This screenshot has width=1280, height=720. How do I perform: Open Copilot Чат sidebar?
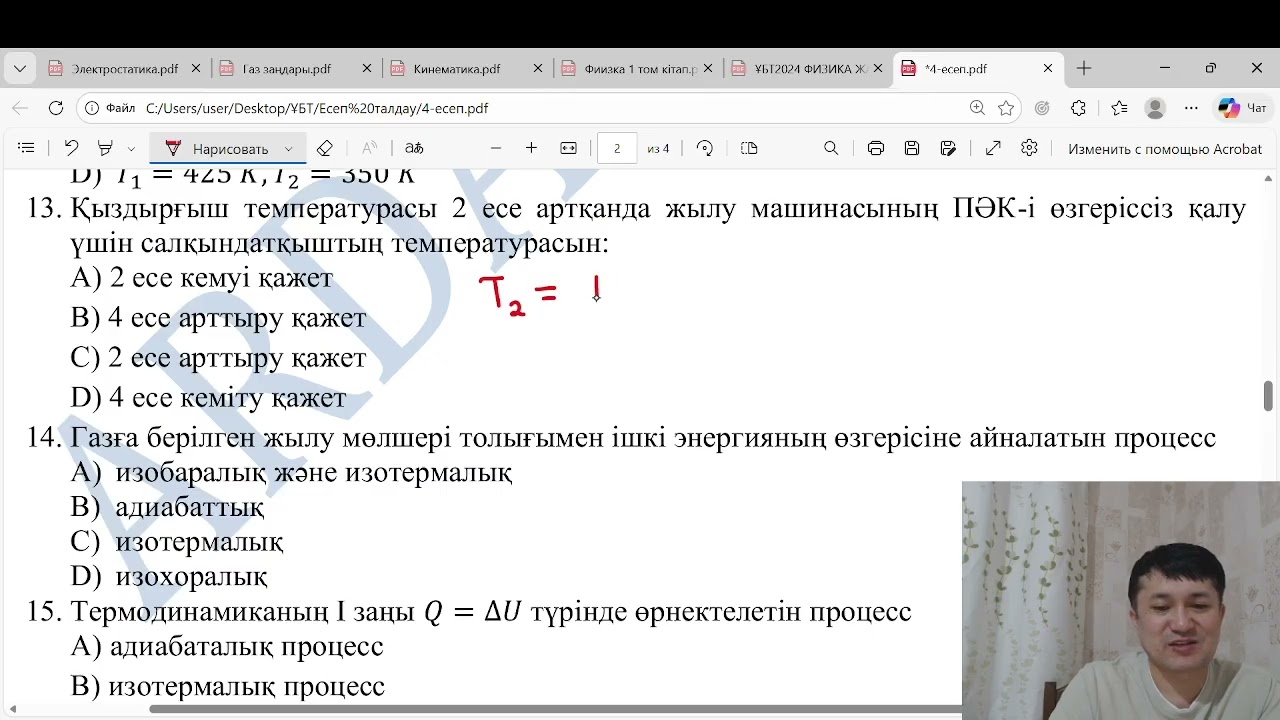pyautogui.click(x=1242, y=108)
